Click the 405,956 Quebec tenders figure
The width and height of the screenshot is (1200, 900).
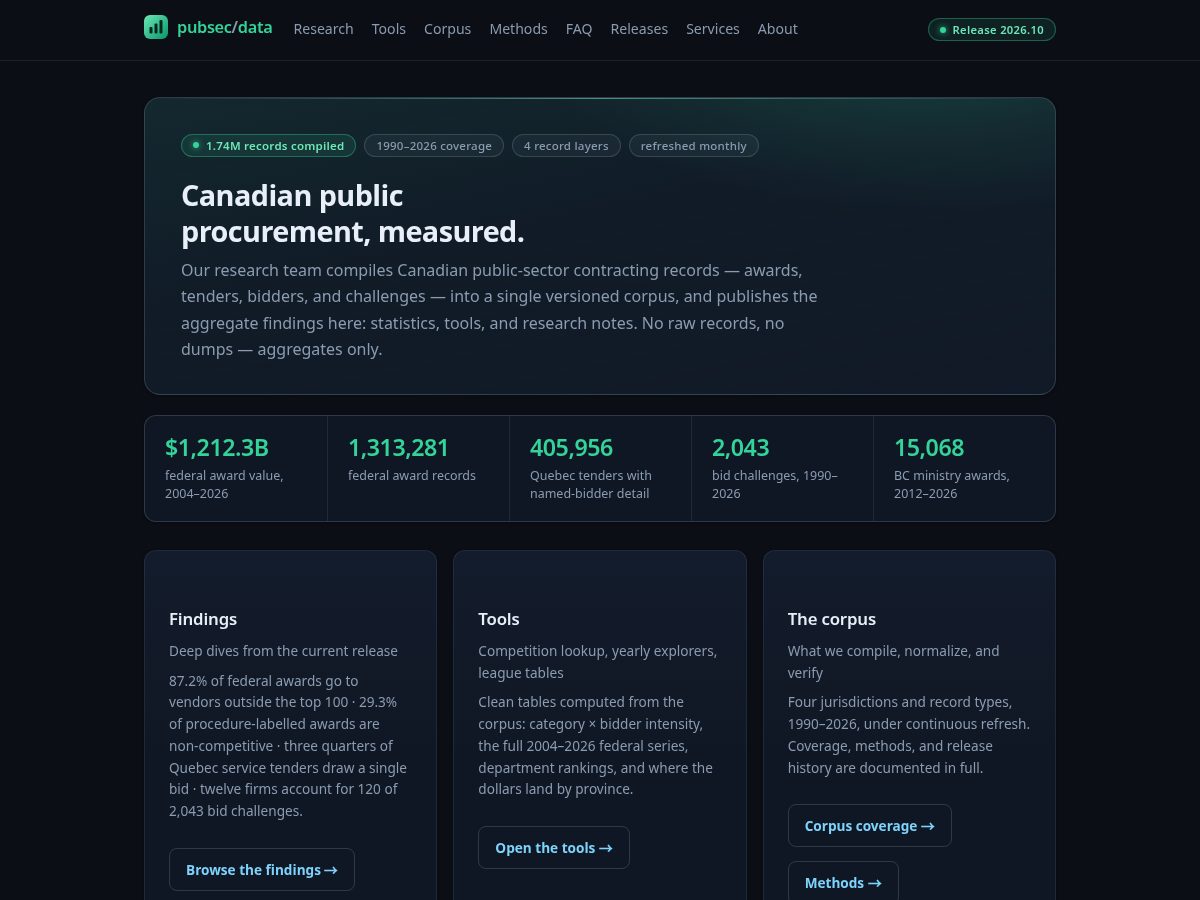coord(571,448)
